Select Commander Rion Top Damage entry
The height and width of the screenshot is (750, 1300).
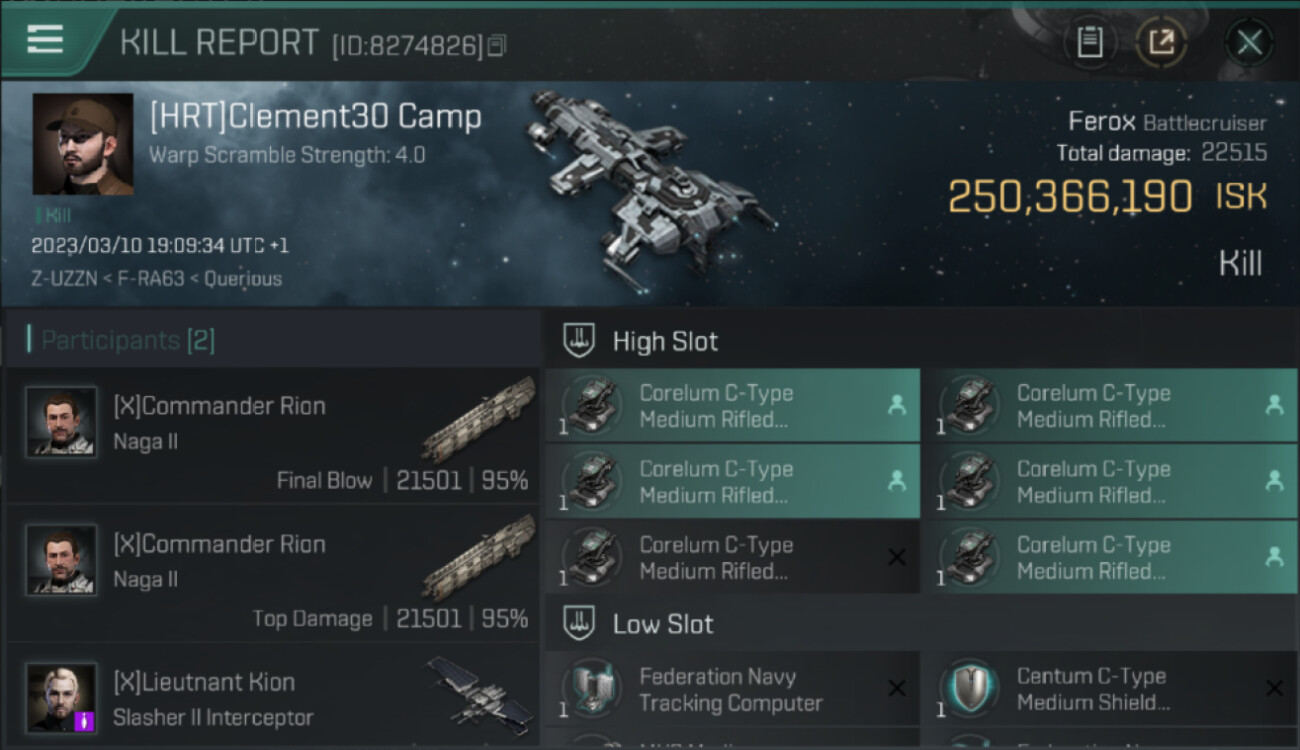272,574
